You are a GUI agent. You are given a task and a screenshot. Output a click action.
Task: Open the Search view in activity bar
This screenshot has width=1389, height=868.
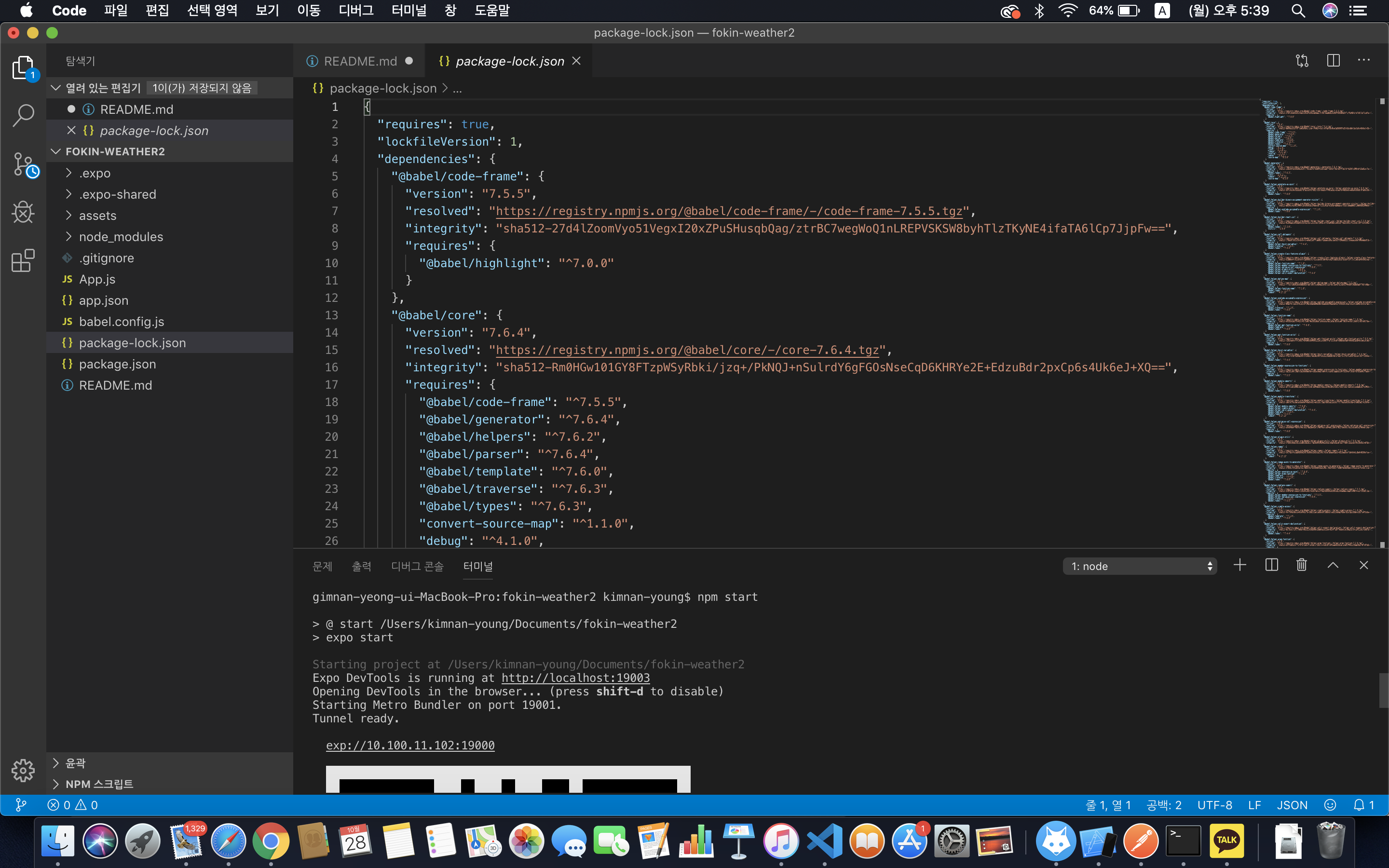point(23,115)
